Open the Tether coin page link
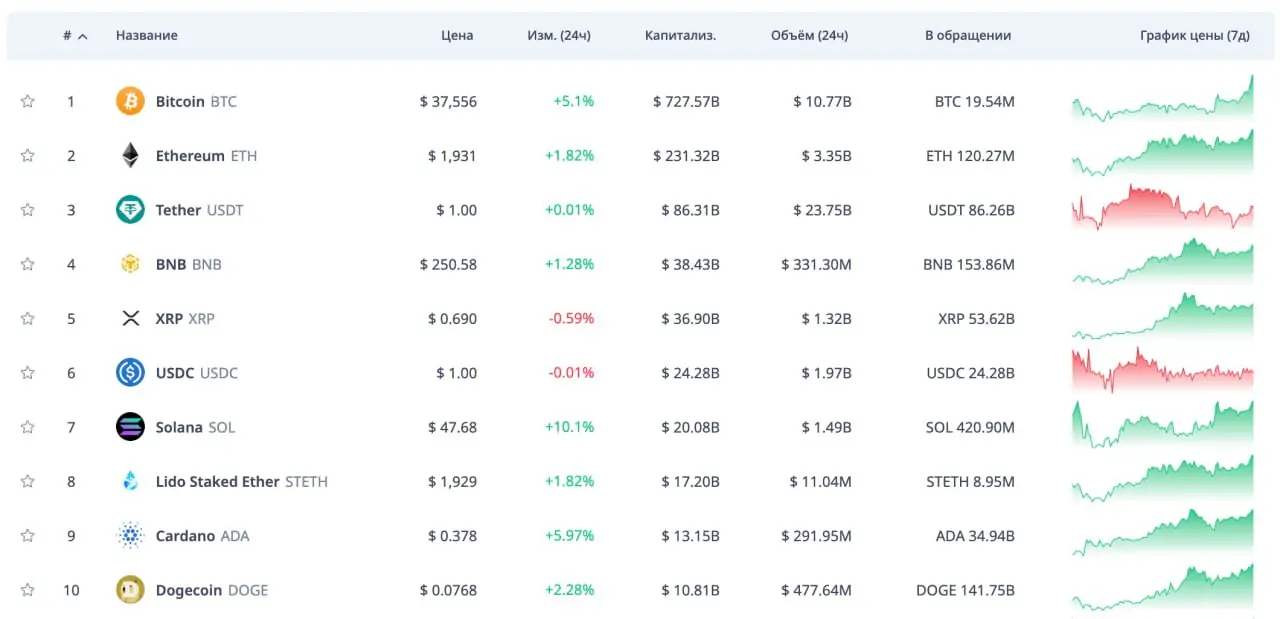This screenshot has height=619, width=1280. pos(199,210)
